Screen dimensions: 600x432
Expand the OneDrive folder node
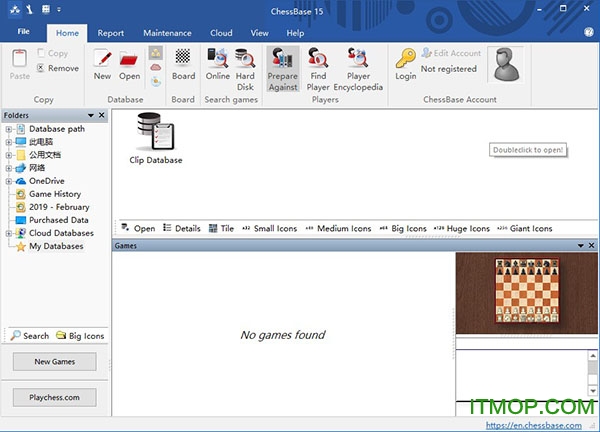click(9, 181)
